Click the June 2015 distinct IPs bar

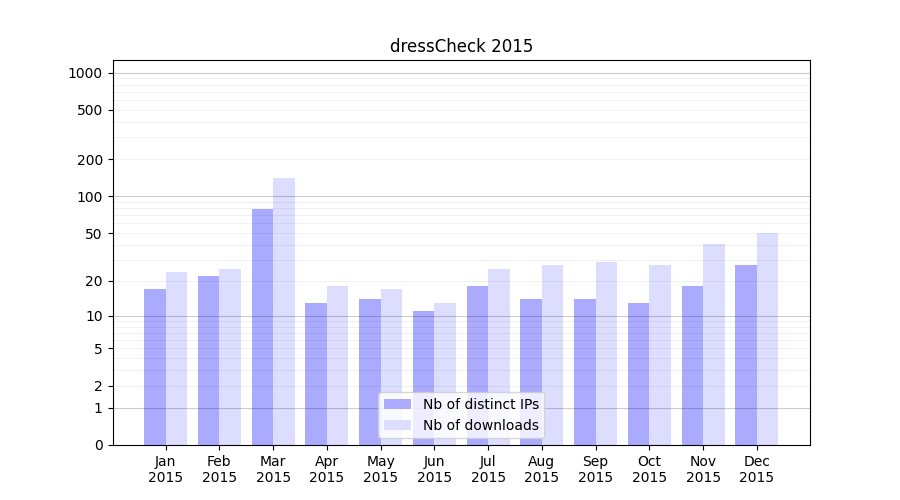tap(423, 377)
